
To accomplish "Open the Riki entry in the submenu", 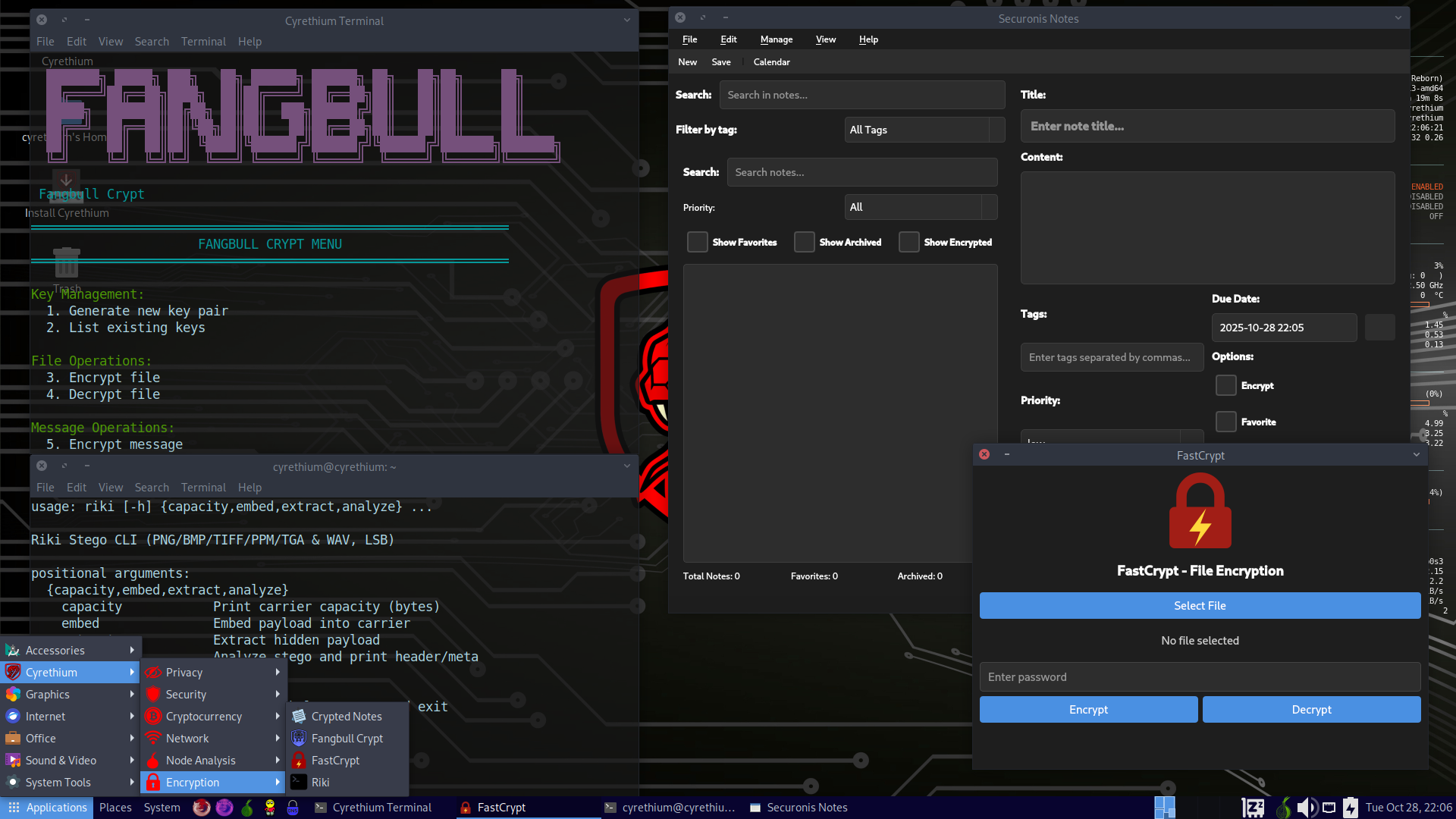I will click(320, 782).
